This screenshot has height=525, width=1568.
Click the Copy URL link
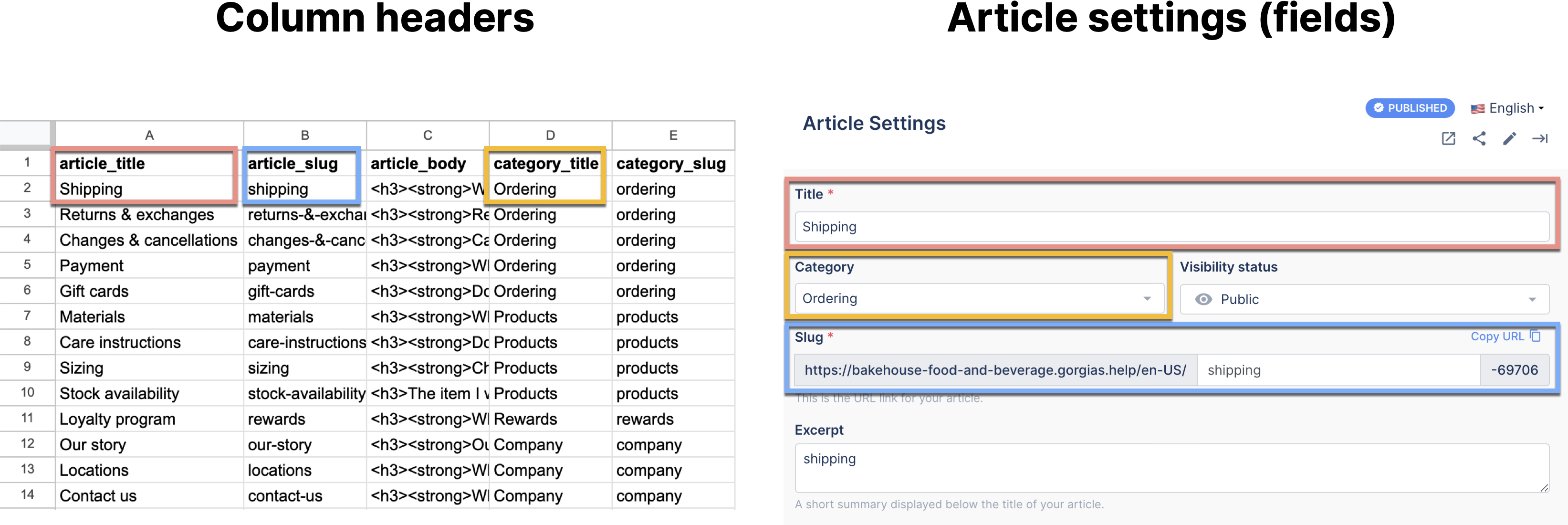coord(1497,336)
